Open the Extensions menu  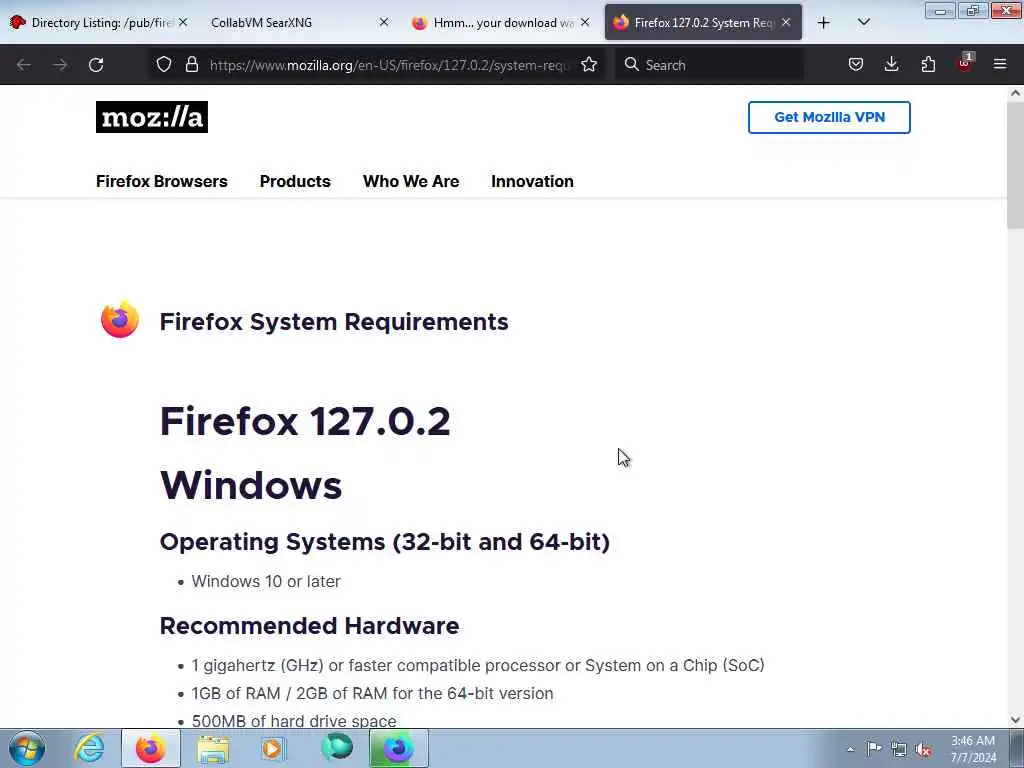(x=928, y=65)
